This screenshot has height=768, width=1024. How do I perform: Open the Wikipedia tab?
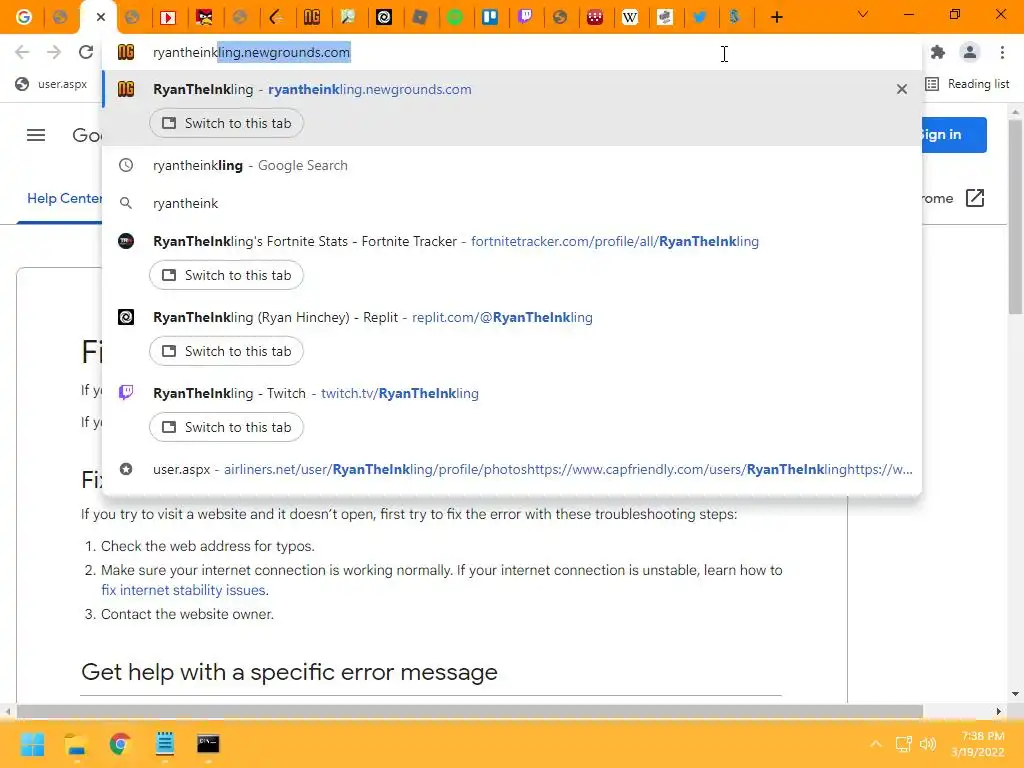[x=630, y=17]
